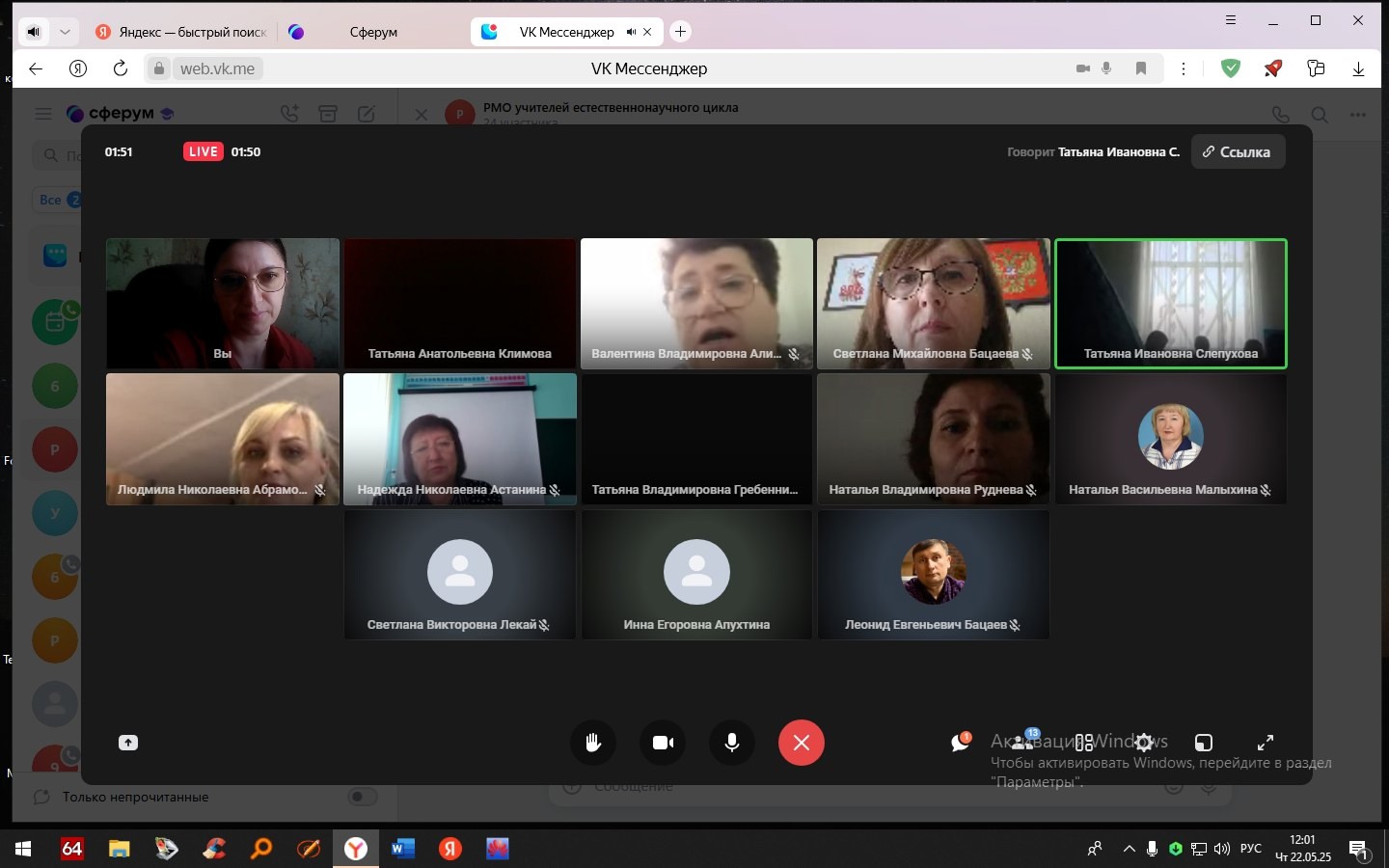Bookmark this page
This screenshot has width=1389, height=868.
click(x=1141, y=68)
